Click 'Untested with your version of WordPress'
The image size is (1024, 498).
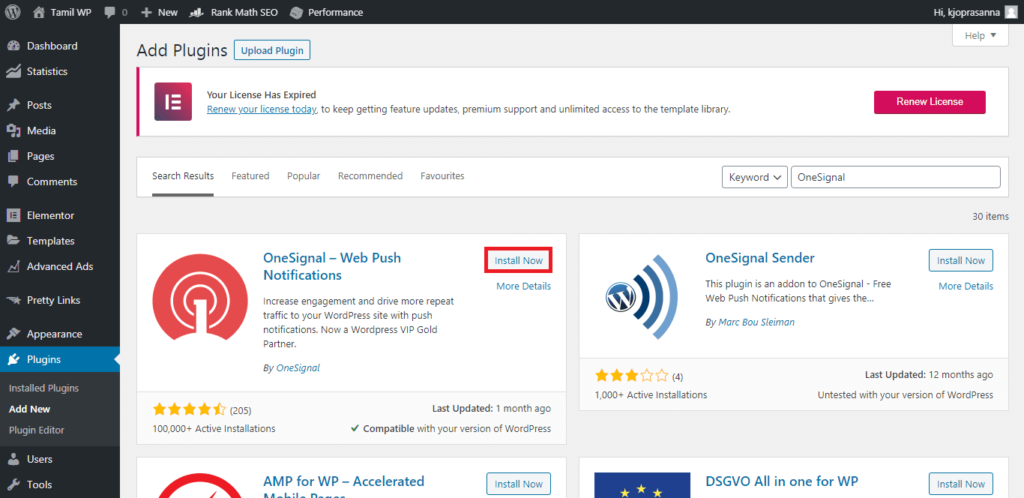click(905, 395)
